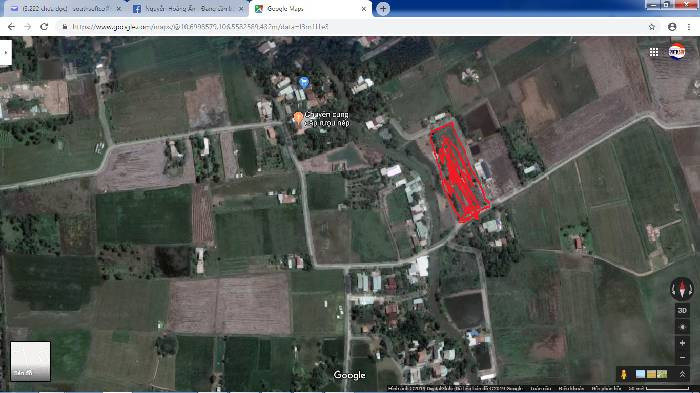The image size is (700, 393).
Task: Zoom out with the minus button
Action: click(682, 358)
